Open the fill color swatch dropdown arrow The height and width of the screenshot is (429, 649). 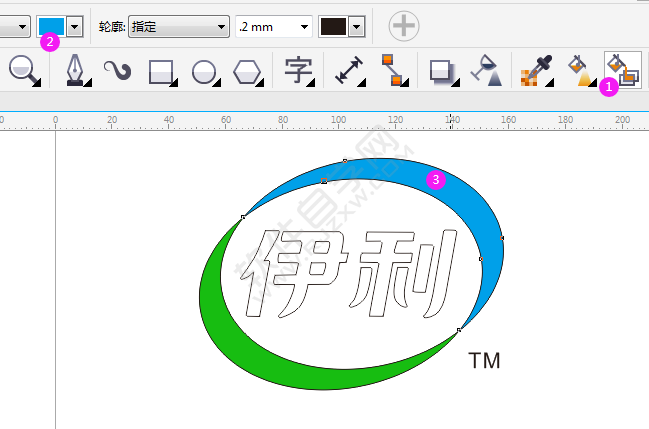point(75,27)
